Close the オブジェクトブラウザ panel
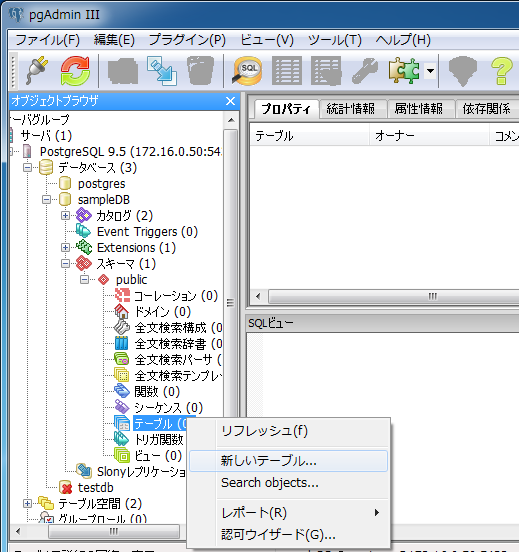This screenshot has width=519, height=552. pyautogui.click(x=230, y=101)
